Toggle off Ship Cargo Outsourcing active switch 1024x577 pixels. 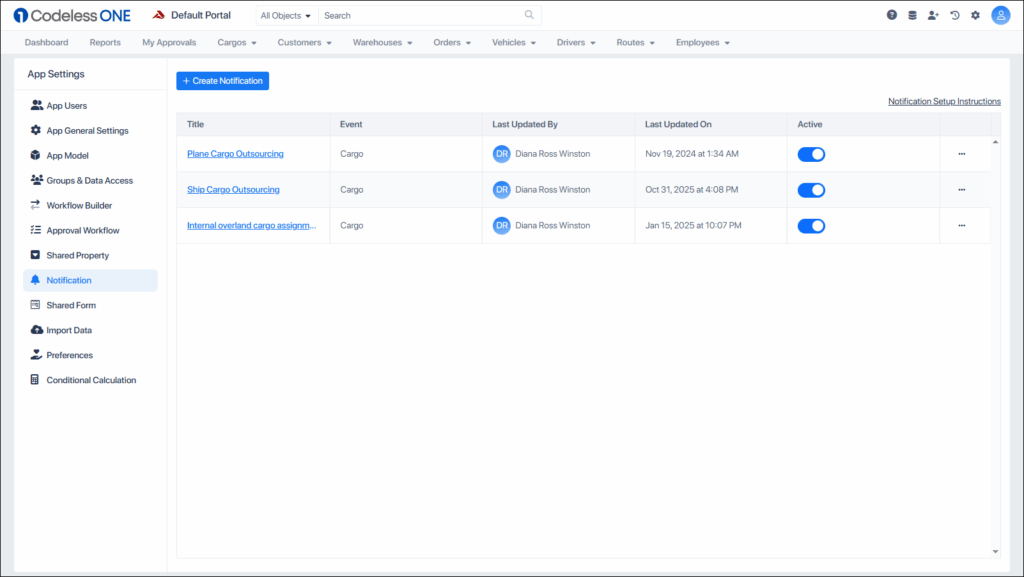[811, 189]
